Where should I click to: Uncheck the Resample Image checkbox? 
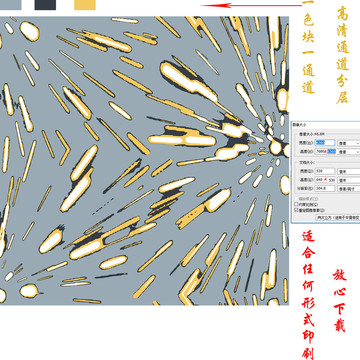(296, 210)
